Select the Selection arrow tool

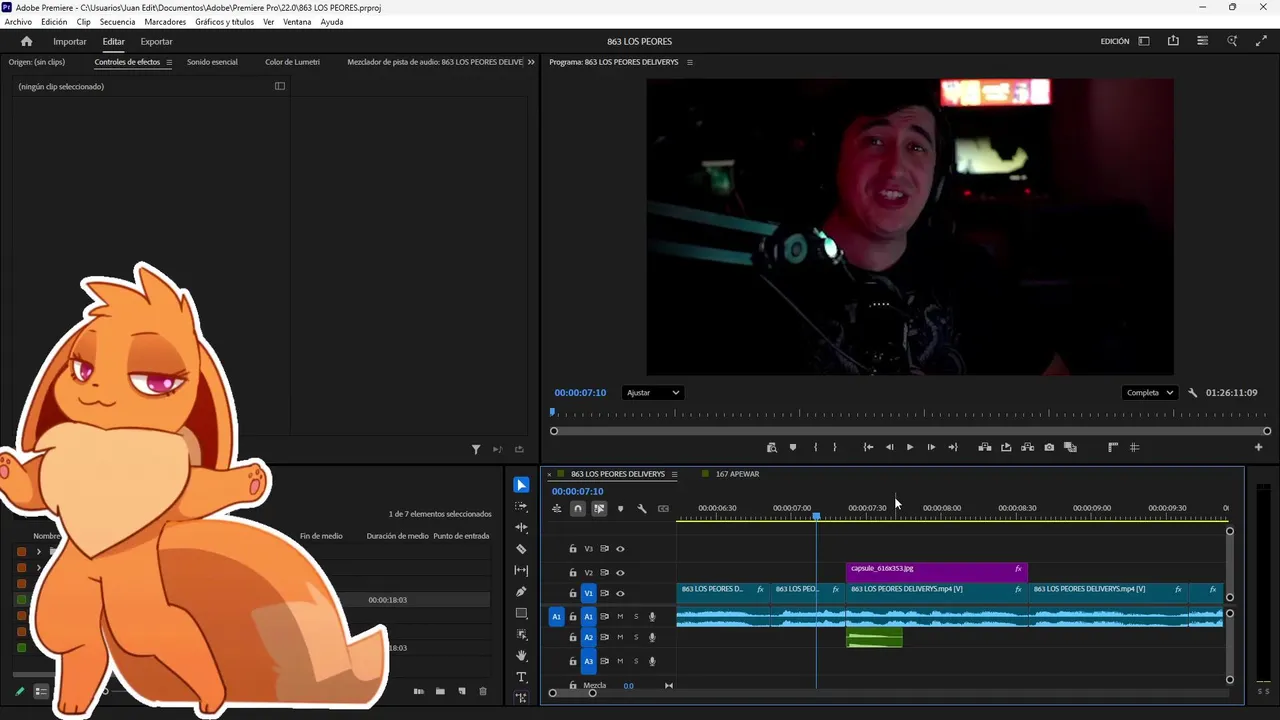coord(521,485)
